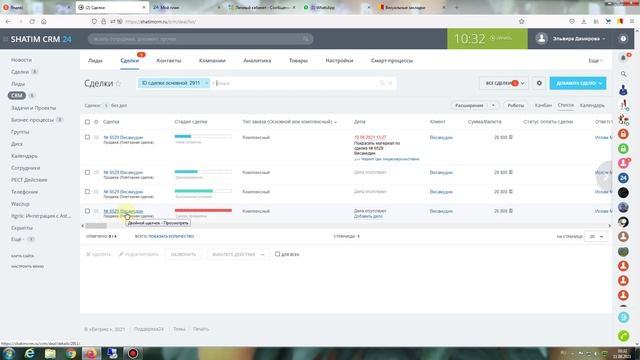Click the filter search magnifier icon
Viewport: 640px width, 360px height.
pyautogui.click(x=382, y=83)
